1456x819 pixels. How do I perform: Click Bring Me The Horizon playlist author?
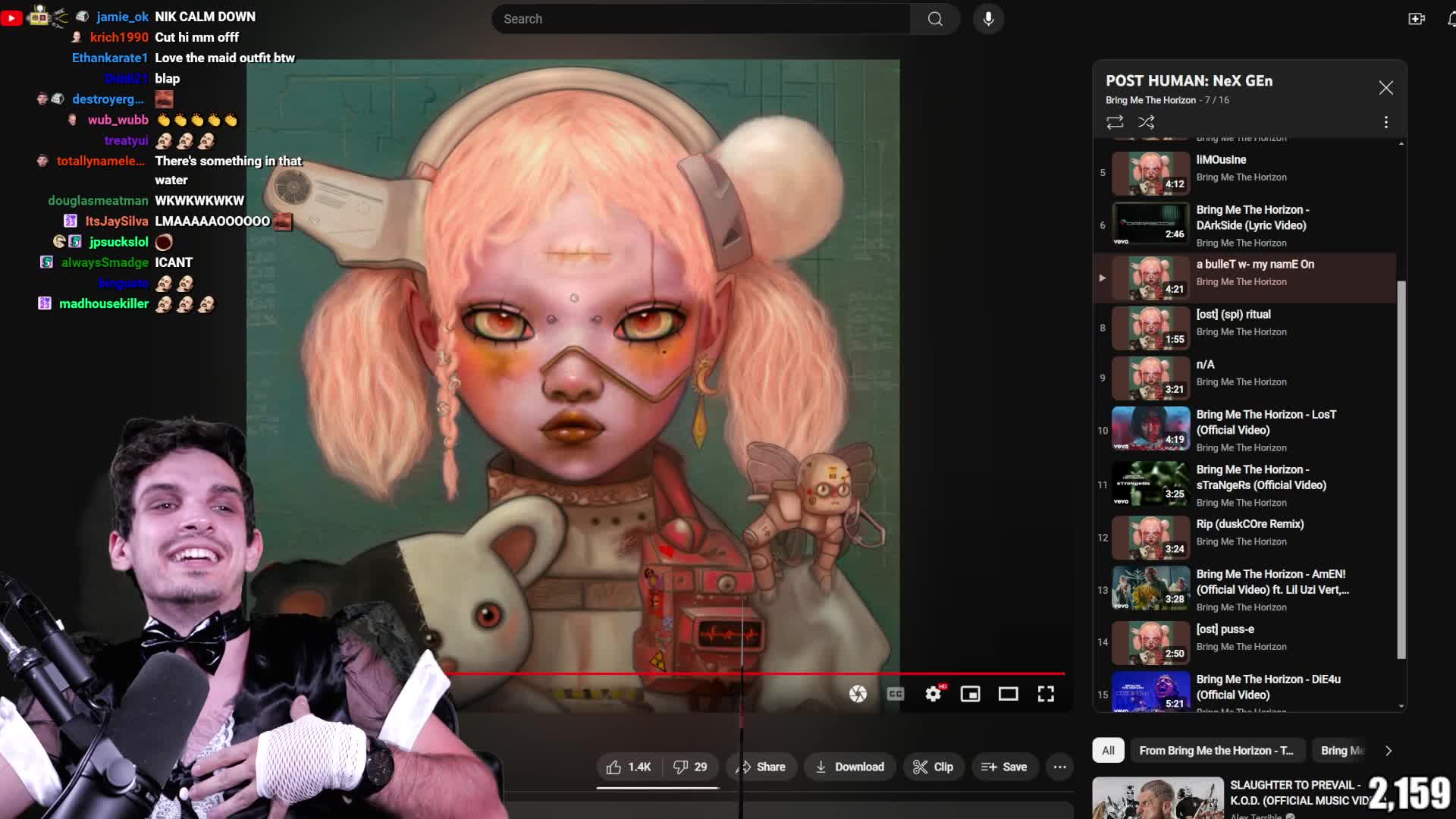pos(1150,100)
